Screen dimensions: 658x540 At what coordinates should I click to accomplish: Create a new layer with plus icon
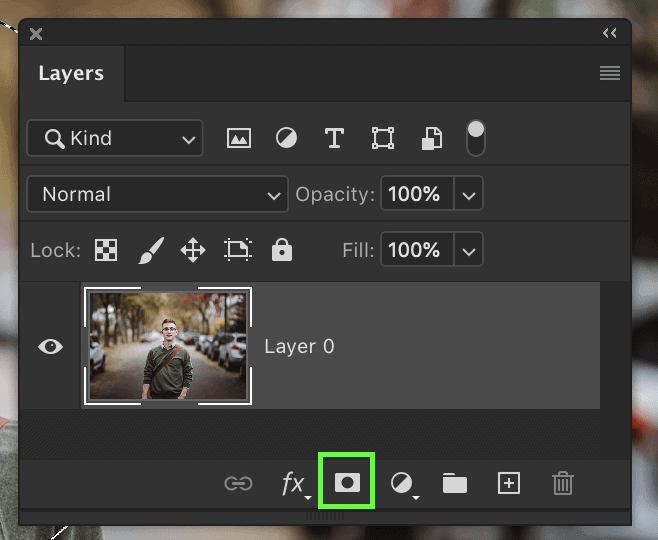pos(509,484)
